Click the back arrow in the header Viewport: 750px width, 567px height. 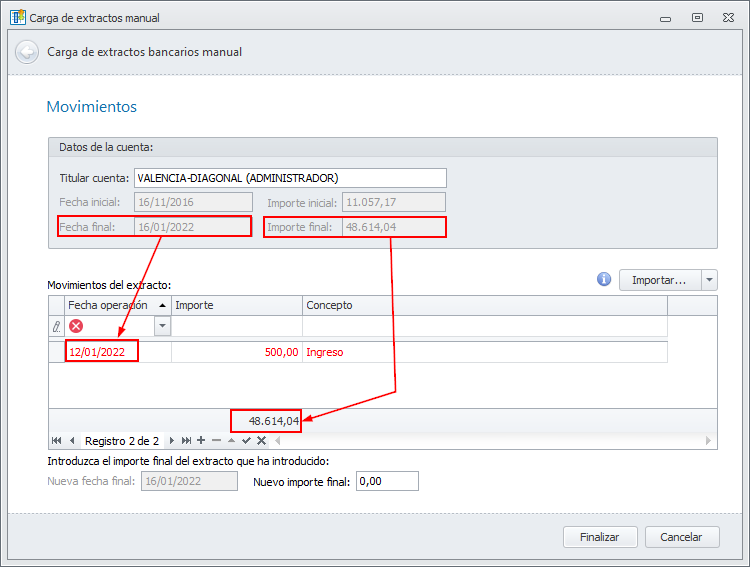point(27,52)
